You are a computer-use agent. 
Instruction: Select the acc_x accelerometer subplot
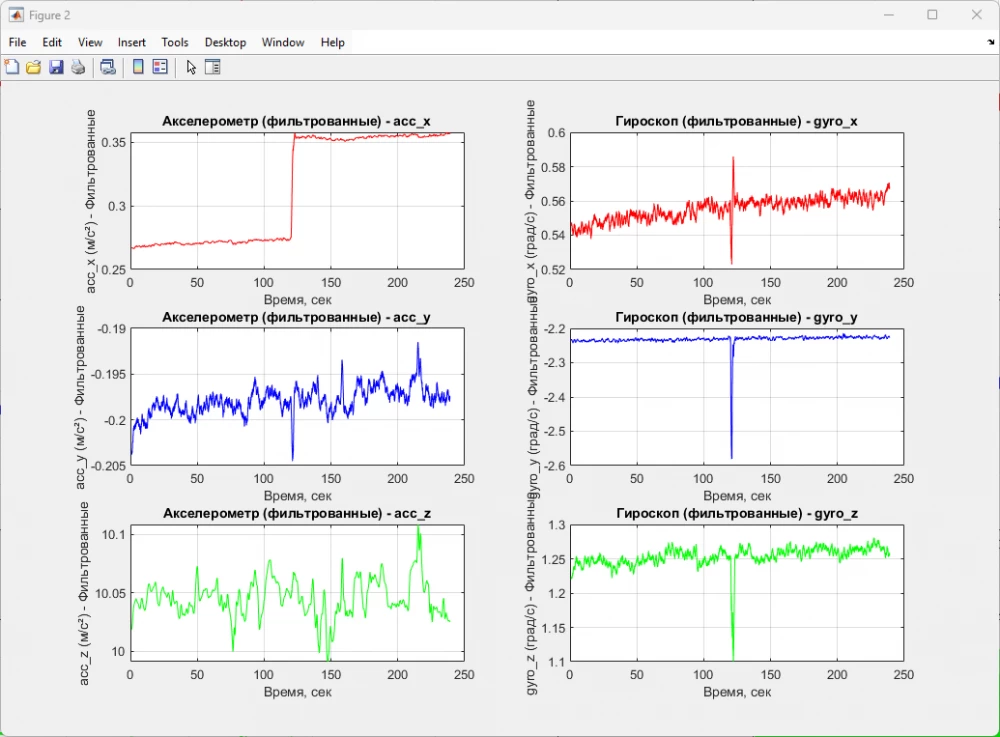point(295,200)
